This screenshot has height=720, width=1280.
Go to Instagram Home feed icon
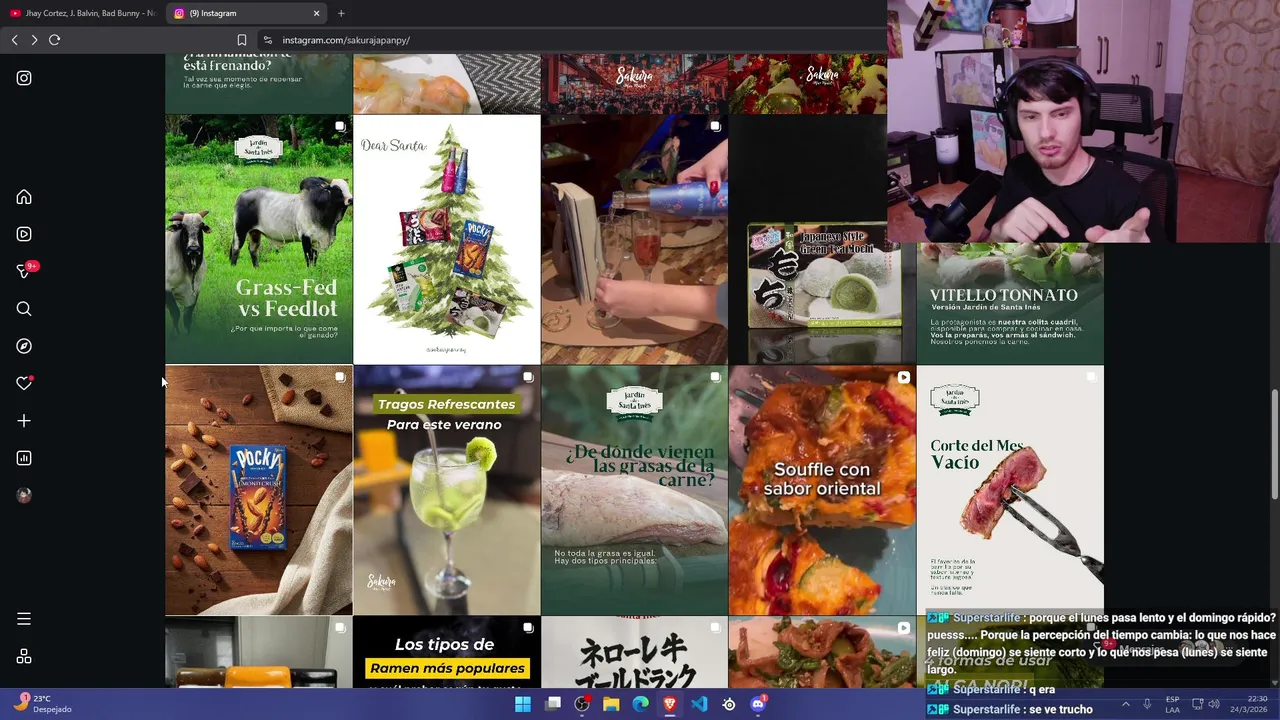(24, 197)
